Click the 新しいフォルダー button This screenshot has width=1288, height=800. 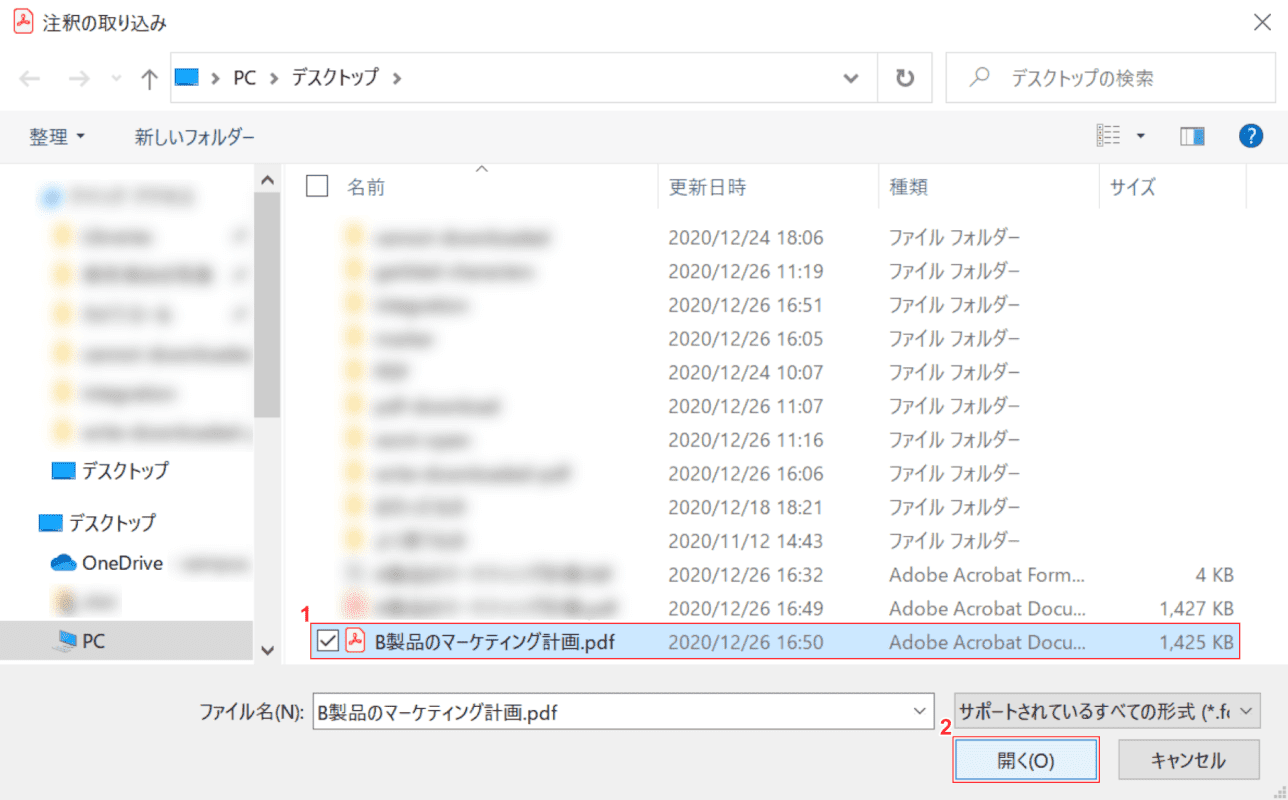(x=195, y=137)
